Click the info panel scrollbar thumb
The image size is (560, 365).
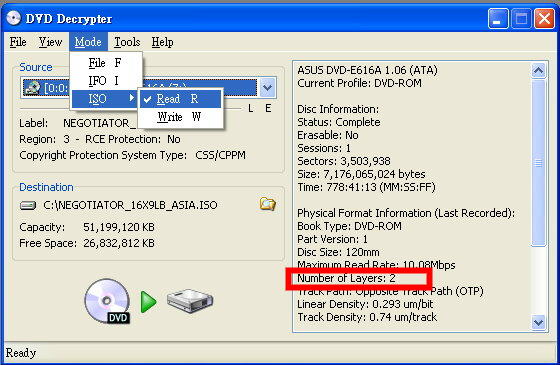(x=538, y=163)
